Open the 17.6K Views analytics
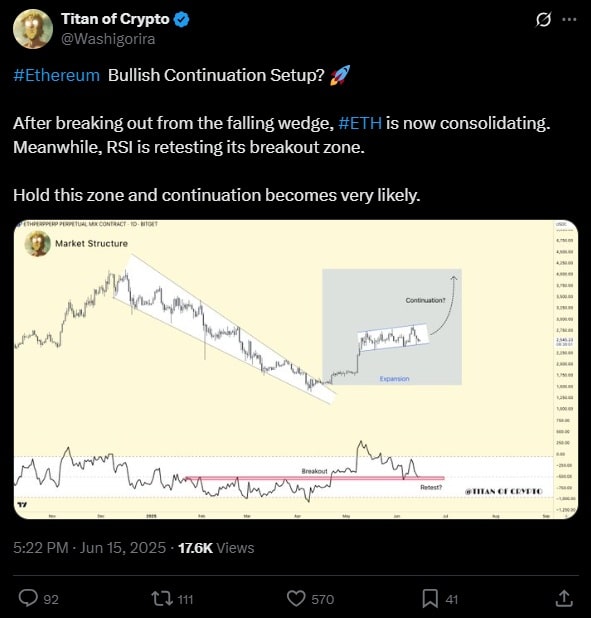The image size is (591, 618). point(216,548)
